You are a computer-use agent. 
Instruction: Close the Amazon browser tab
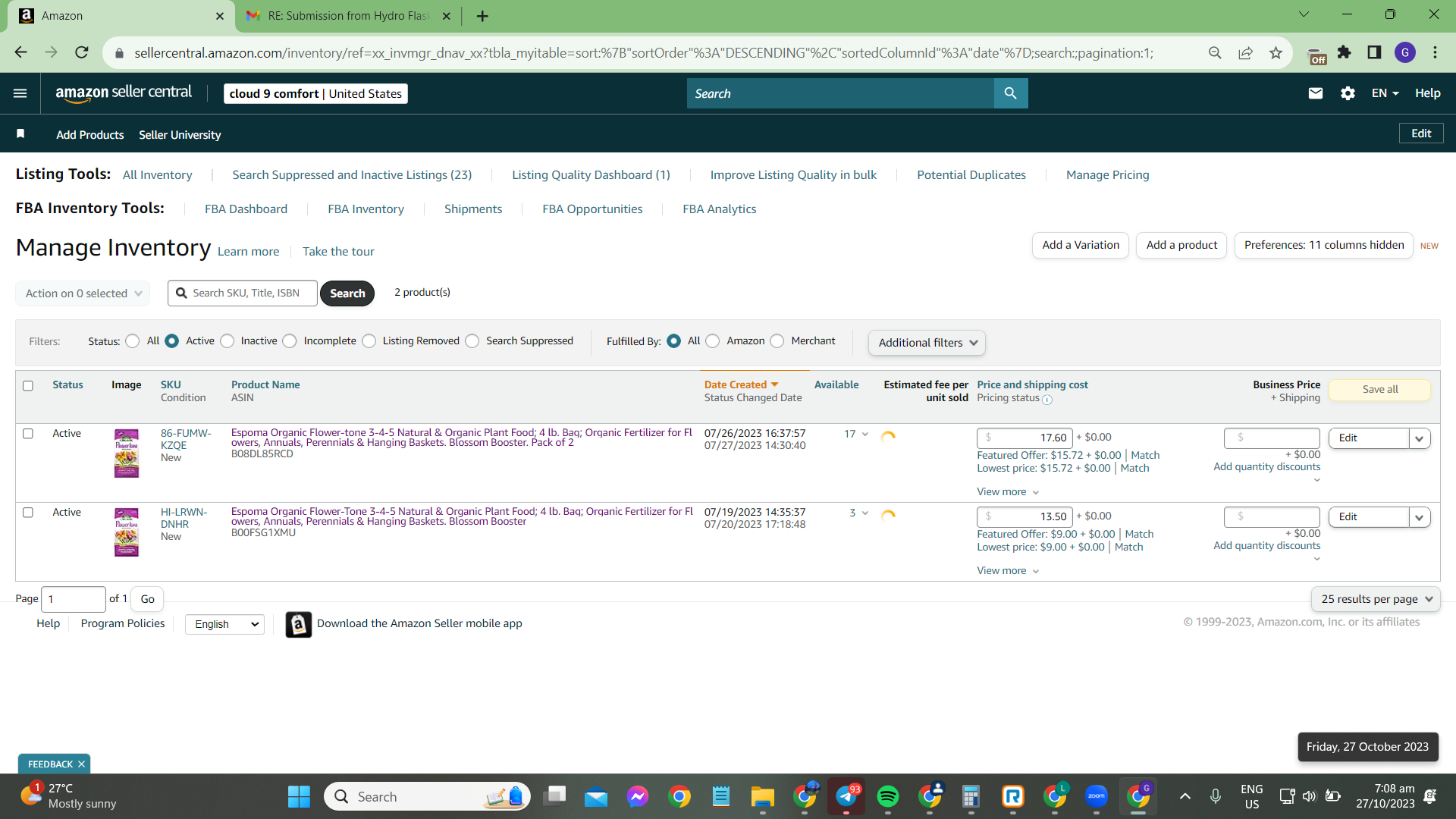point(220,16)
